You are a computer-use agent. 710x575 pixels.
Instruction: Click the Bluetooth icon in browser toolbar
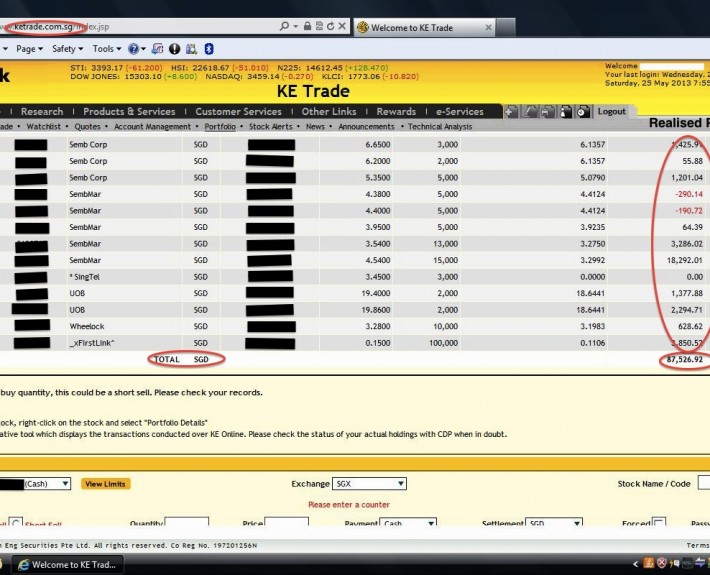click(208, 48)
